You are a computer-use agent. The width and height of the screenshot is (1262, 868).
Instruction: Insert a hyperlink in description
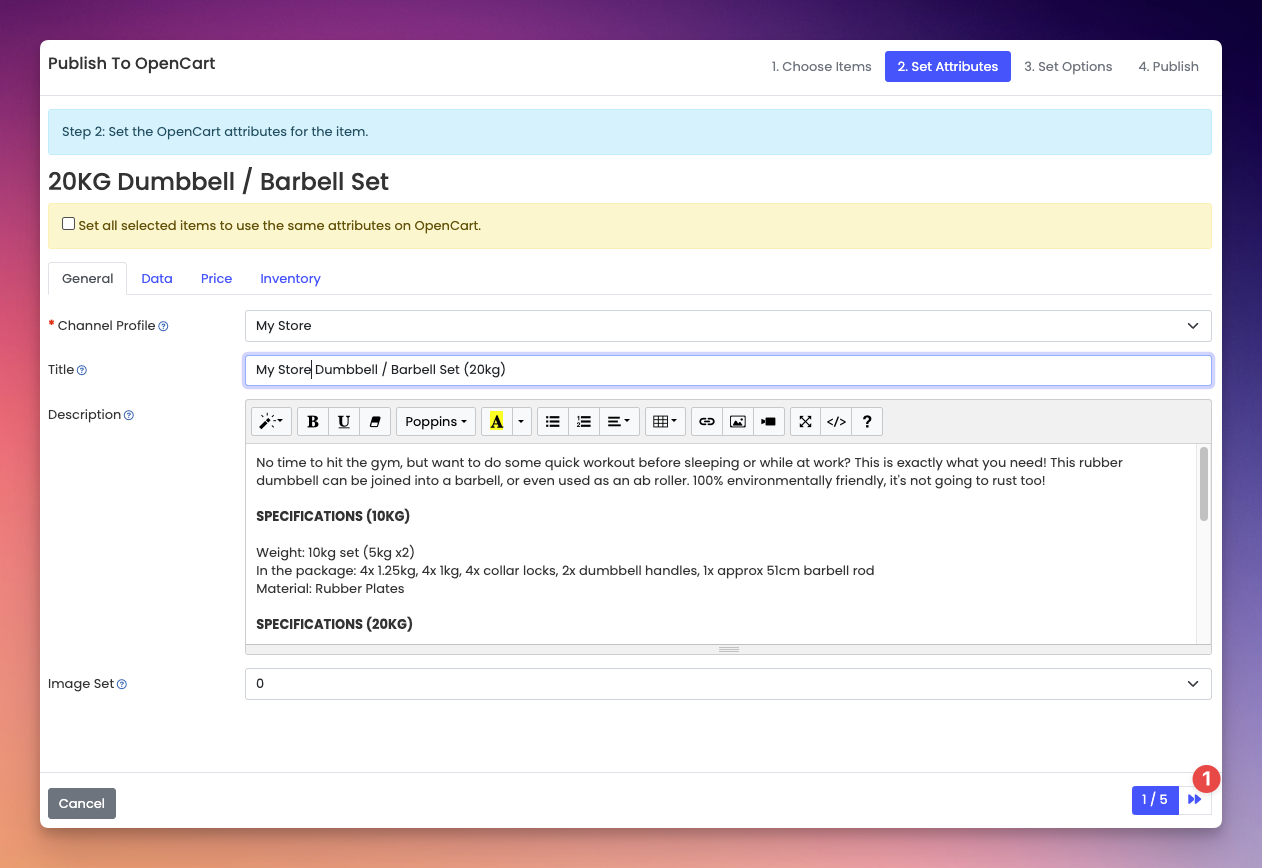(707, 422)
